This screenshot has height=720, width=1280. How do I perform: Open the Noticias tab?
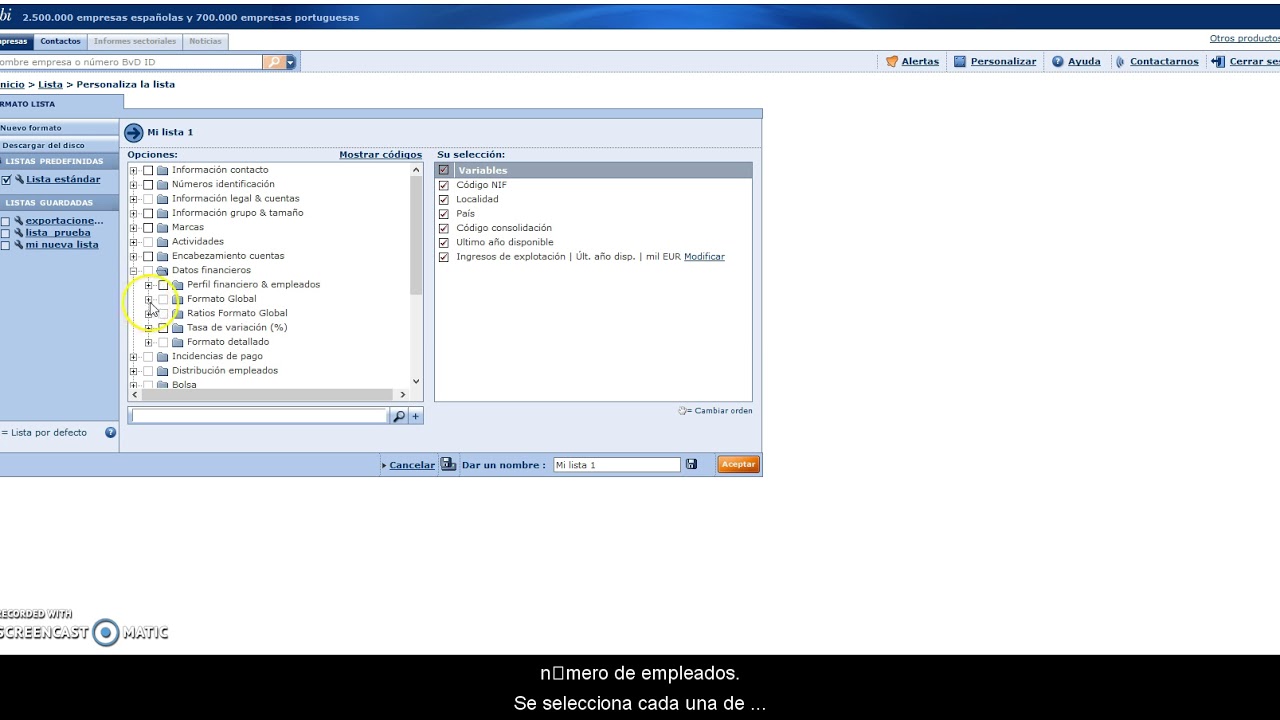(x=205, y=41)
